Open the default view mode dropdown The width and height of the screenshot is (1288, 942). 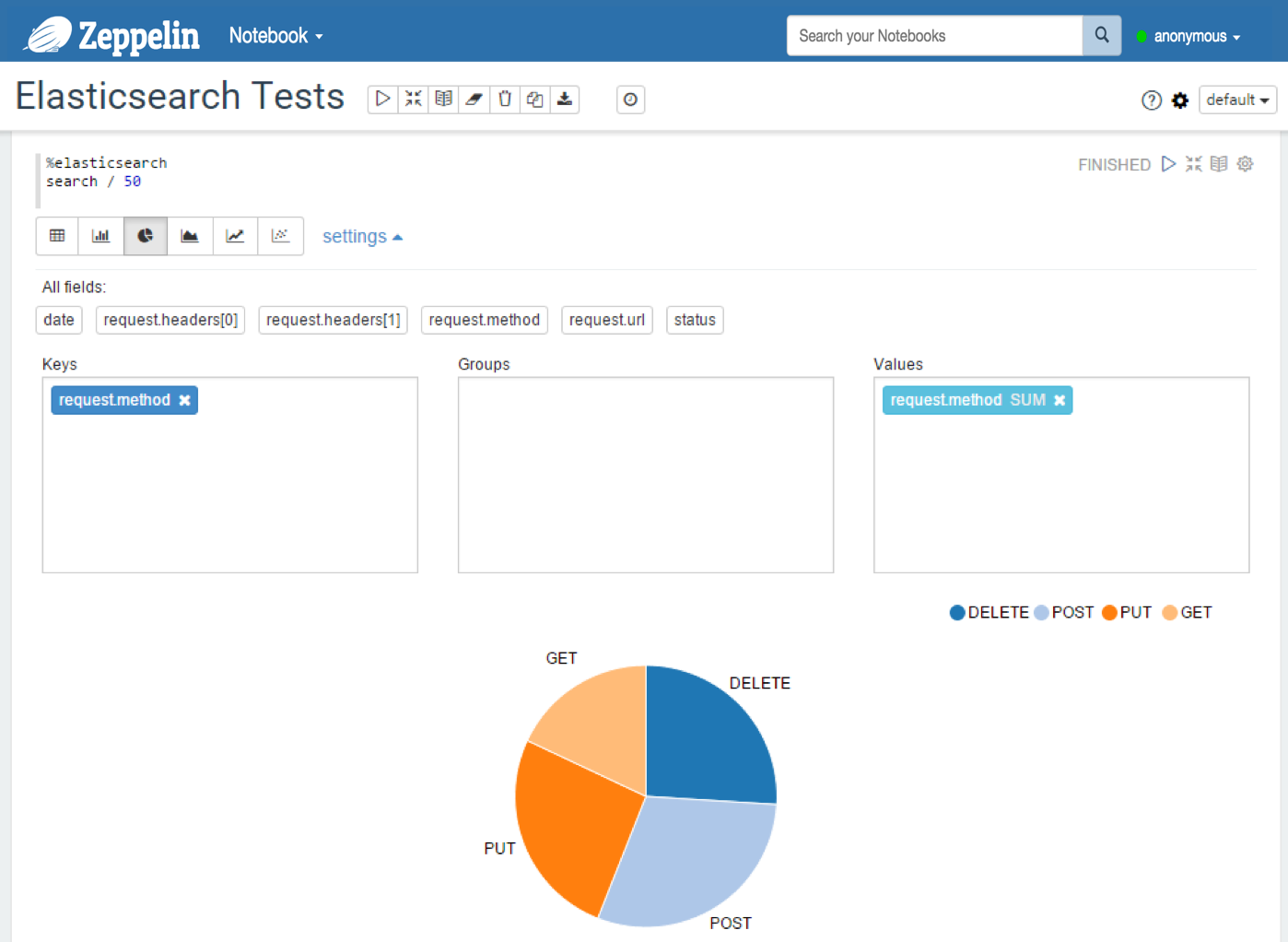tap(1236, 100)
